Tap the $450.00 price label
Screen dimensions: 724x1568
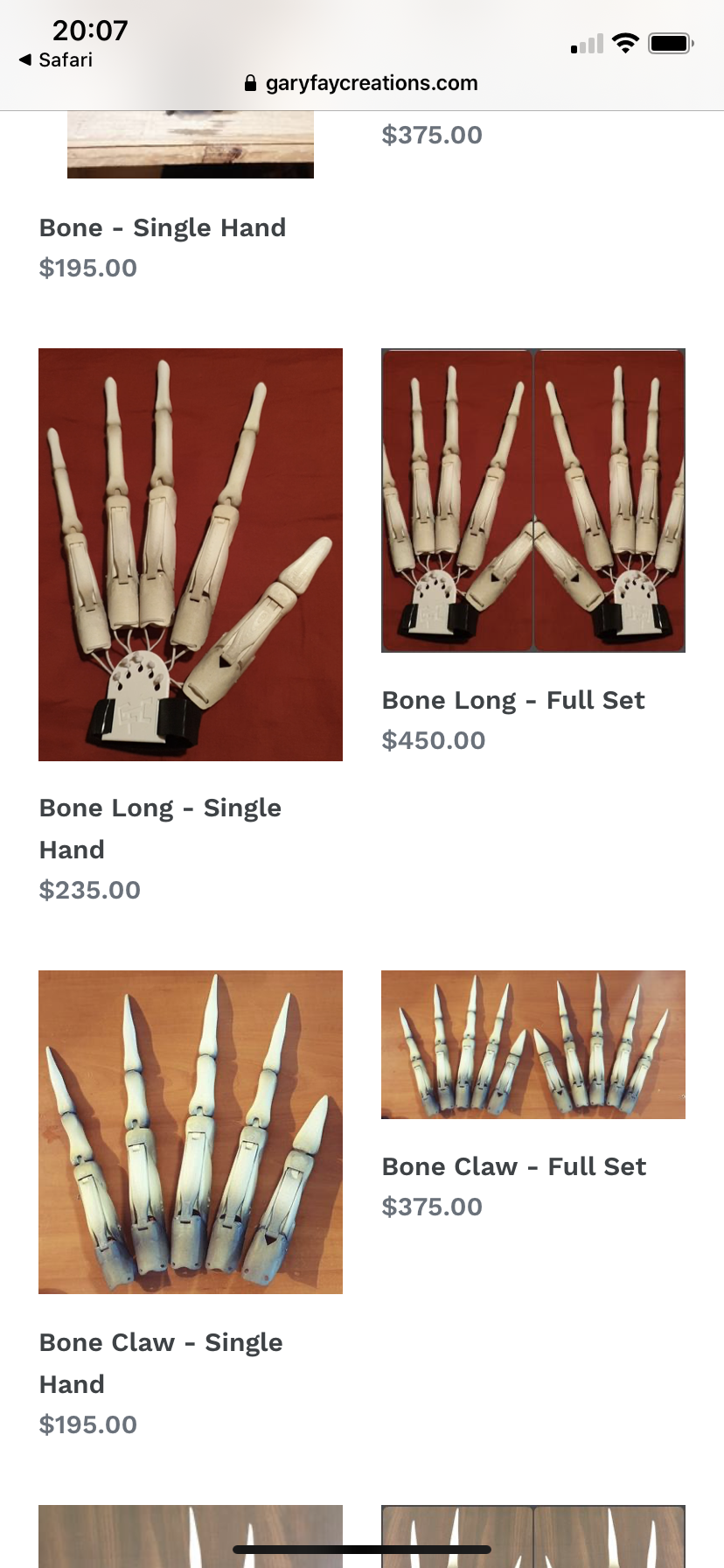click(x=434, y=740)
